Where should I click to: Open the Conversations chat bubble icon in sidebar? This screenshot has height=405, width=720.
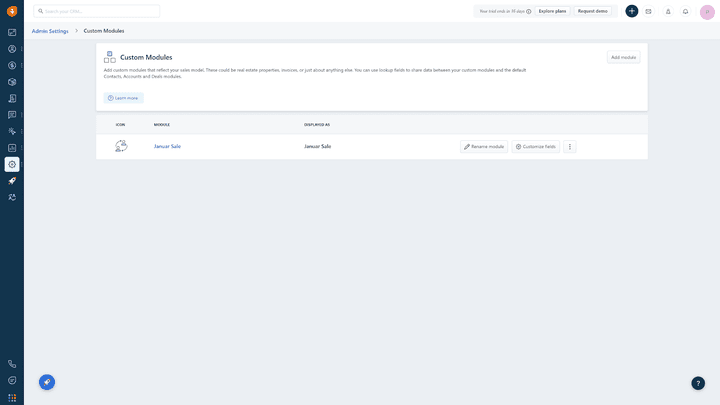tap(12, 115)
